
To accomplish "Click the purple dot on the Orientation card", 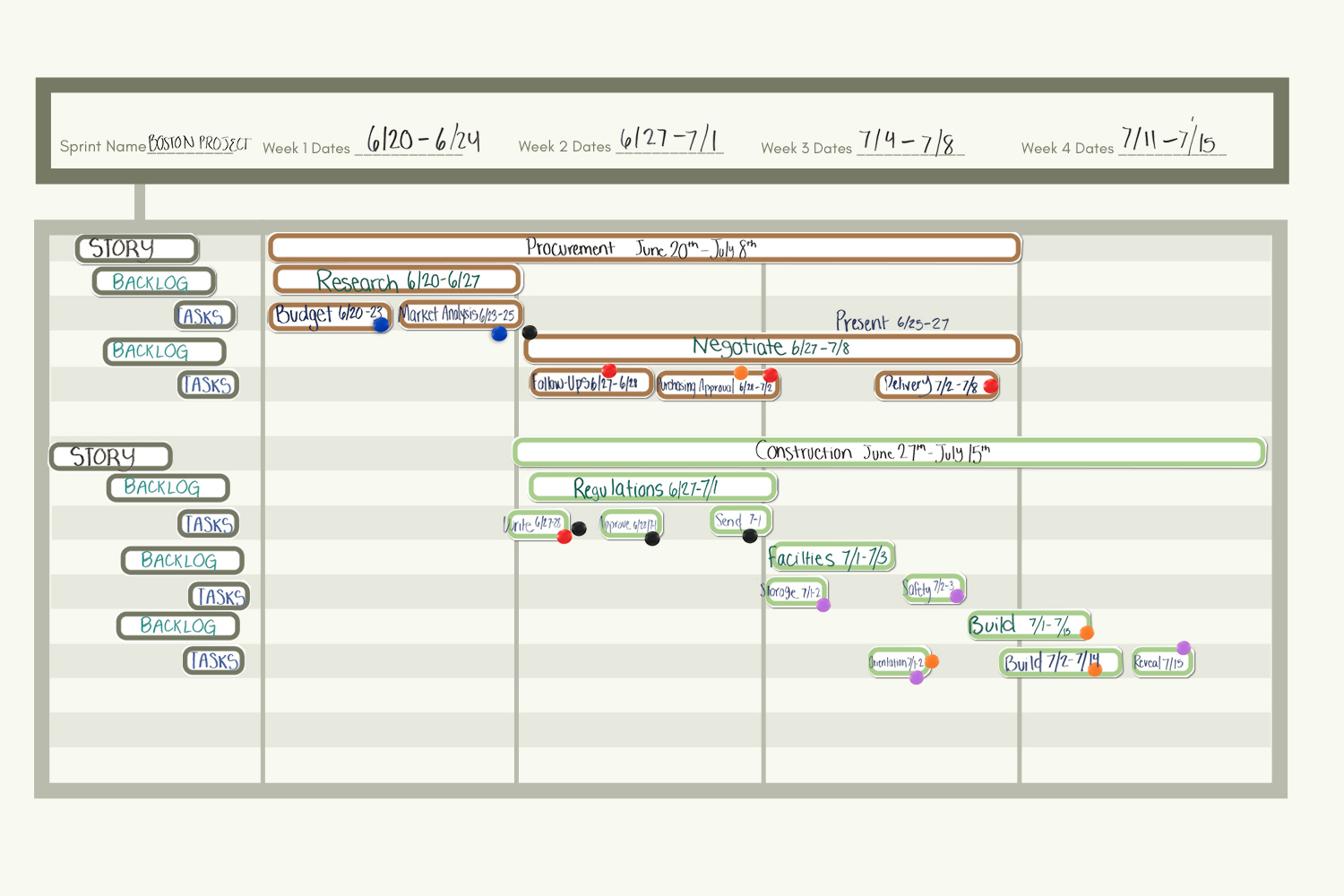I will pyautogui.click(x=917, y=677).
